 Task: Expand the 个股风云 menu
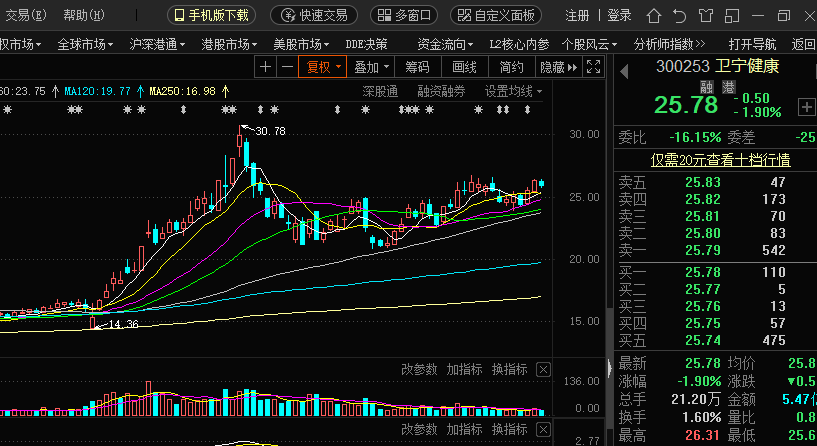[x=589, y=45]
